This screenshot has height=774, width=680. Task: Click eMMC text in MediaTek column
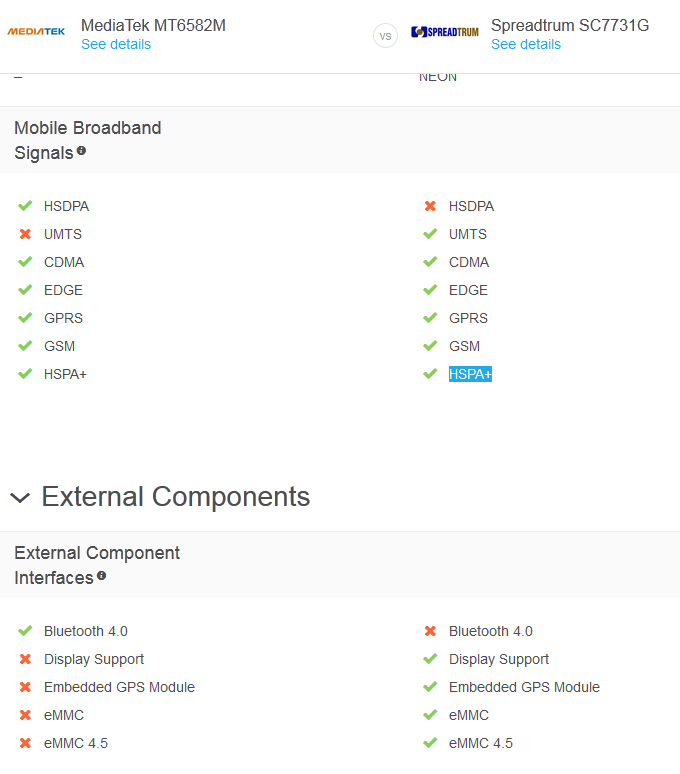64,715
